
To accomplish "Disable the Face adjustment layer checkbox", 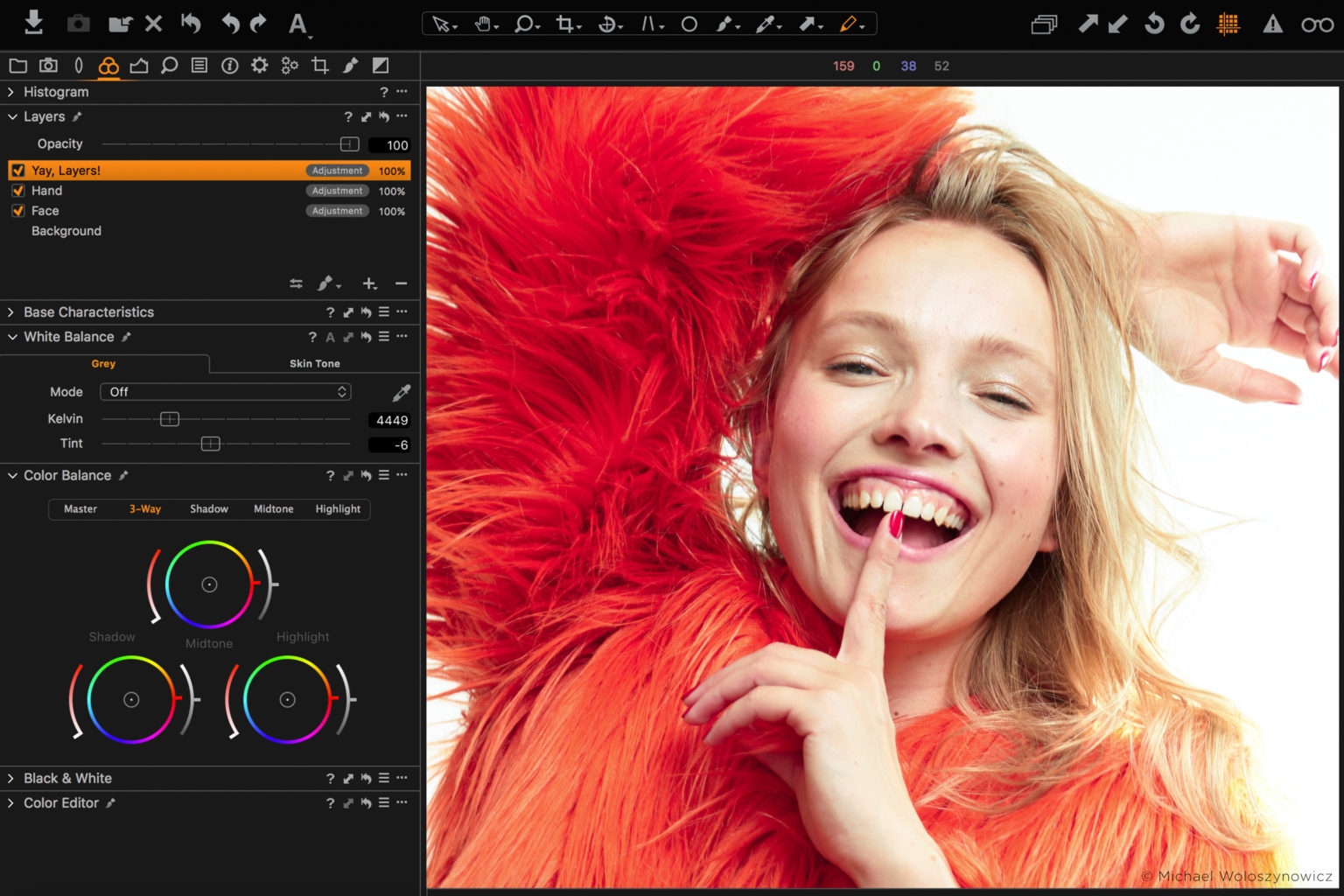I will [x=18, y=210].
